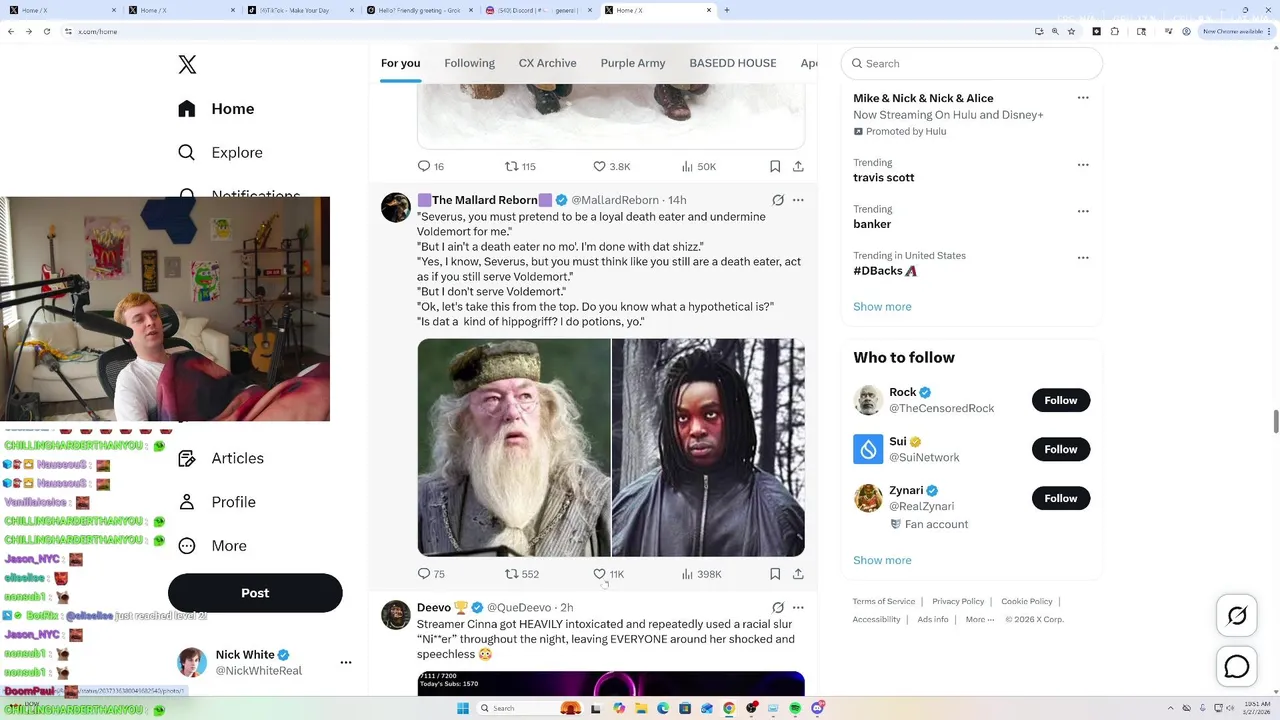The width and height of the screenshot is (1280, 720).
Task: Open Articles in the sidebar
Action: [x=221, y=458]
